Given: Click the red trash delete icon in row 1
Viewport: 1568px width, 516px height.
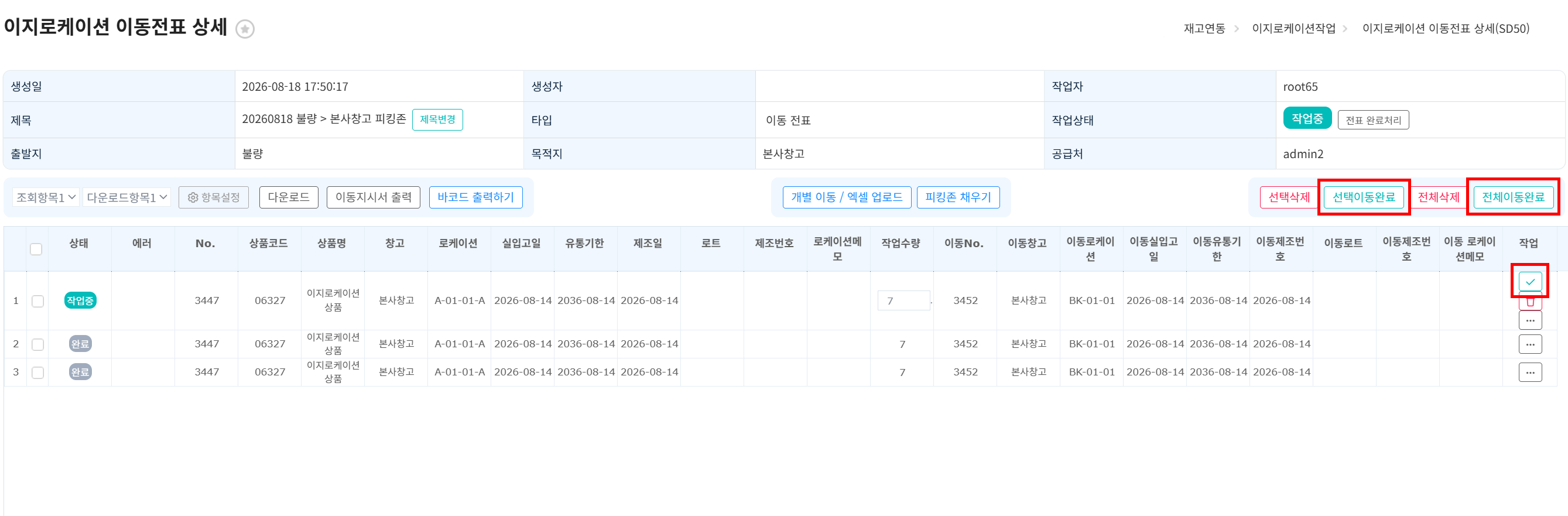Looking at the screenshot, I should click(x=1530, y=301).
